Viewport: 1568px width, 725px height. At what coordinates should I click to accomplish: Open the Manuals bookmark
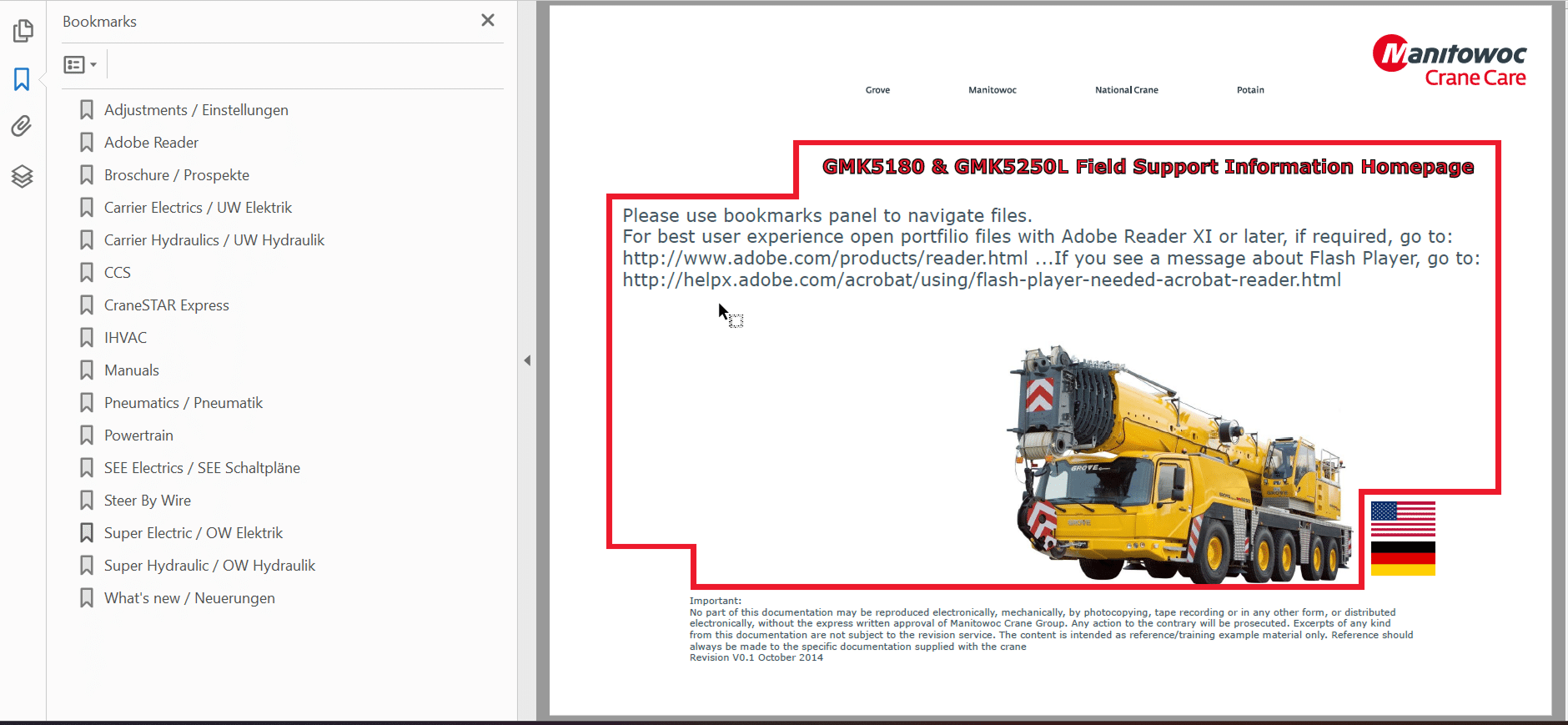coord(132,370)
